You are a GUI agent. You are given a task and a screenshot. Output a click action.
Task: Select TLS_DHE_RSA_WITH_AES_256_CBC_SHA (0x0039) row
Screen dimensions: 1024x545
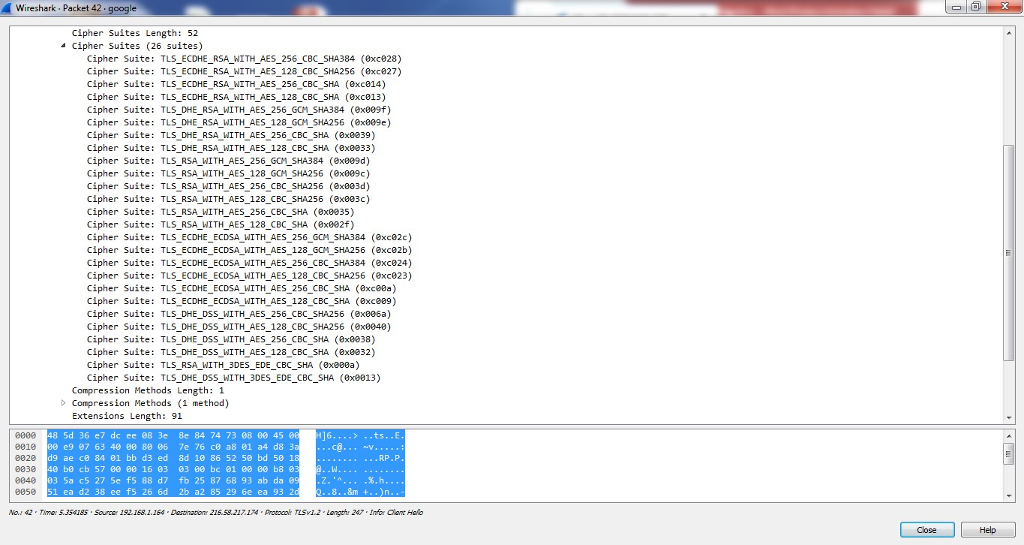[231, 135]
